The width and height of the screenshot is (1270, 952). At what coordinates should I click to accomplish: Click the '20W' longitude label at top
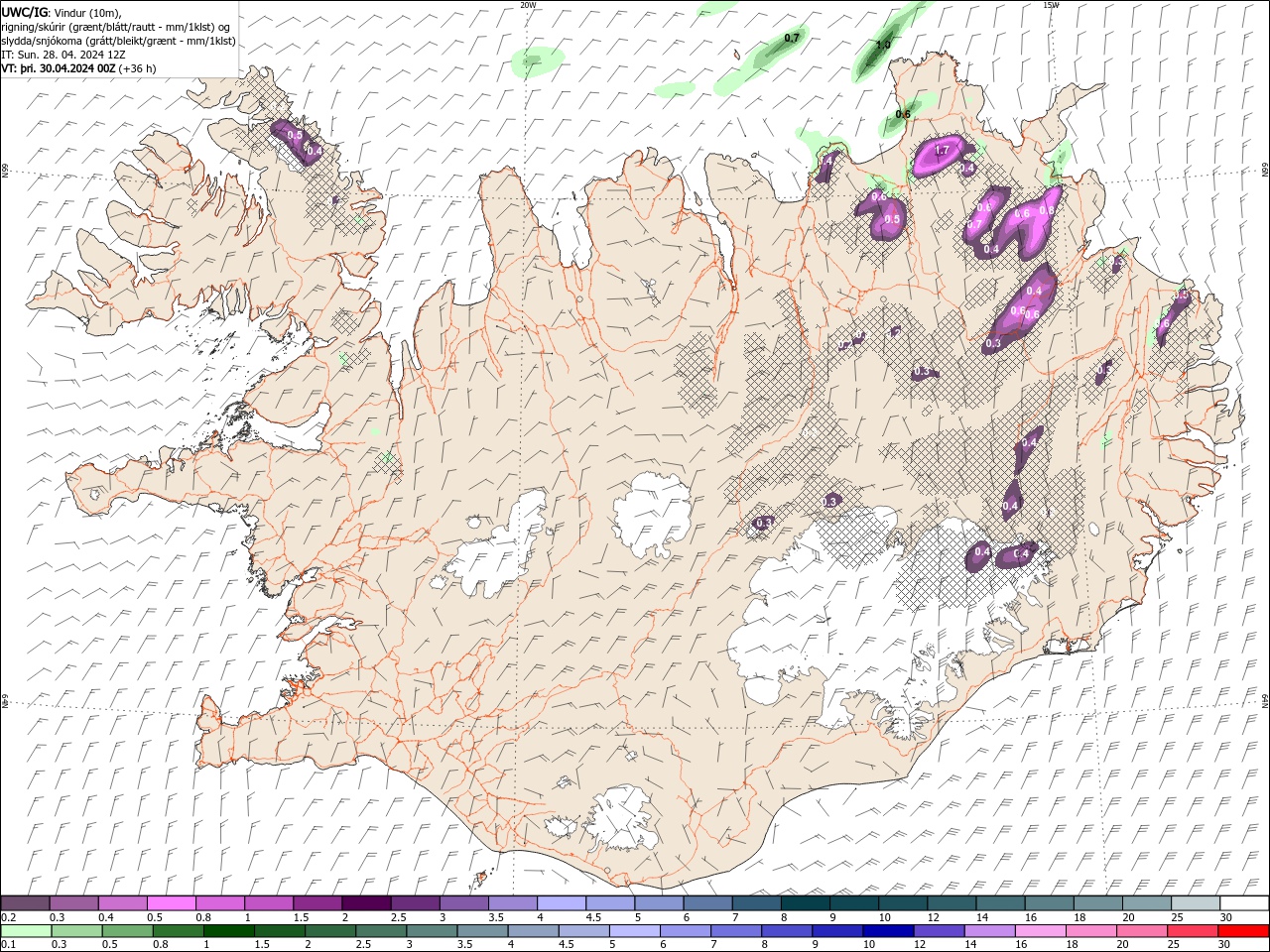pyautogui.click(x=528, y=5)
